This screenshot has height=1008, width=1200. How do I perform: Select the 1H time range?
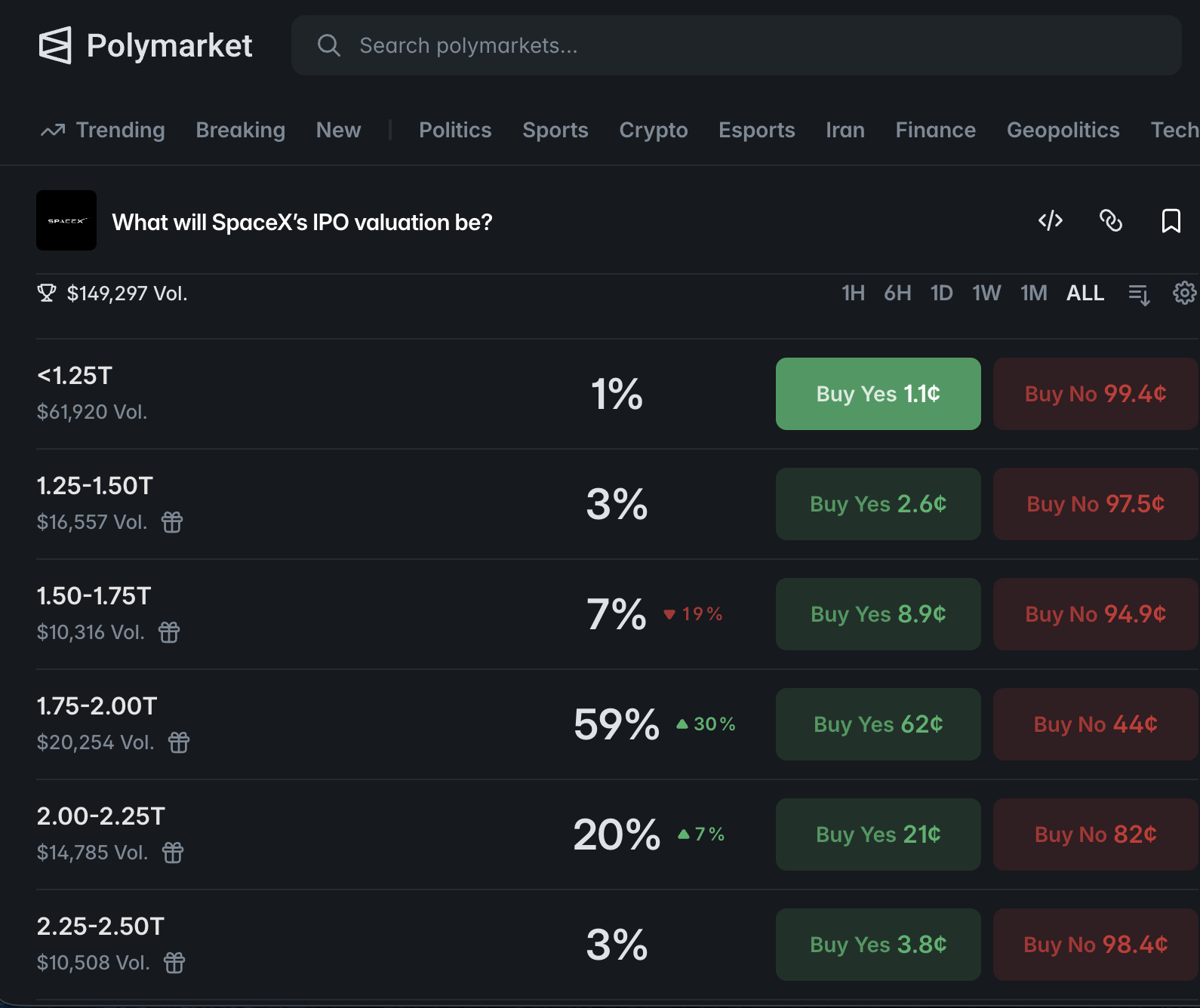(x=853, y=293)
